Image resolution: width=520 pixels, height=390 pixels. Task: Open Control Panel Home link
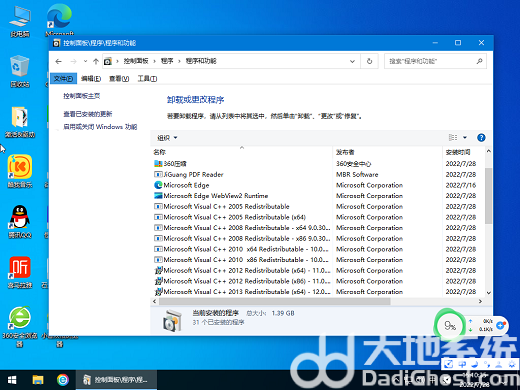tap(82, 96)
